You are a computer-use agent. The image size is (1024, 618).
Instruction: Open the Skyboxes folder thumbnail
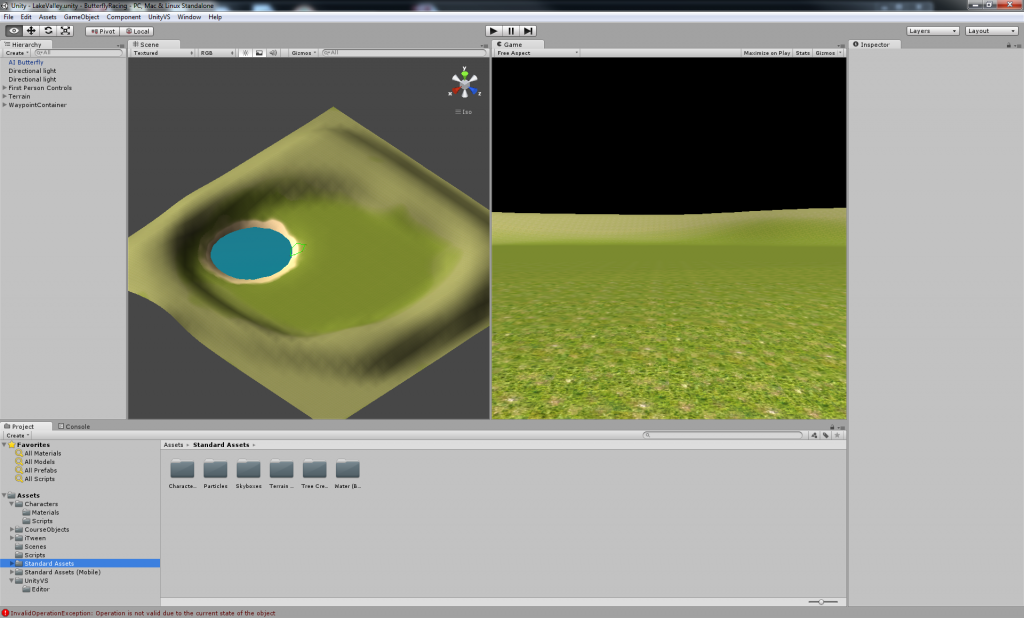pos(248,469)
